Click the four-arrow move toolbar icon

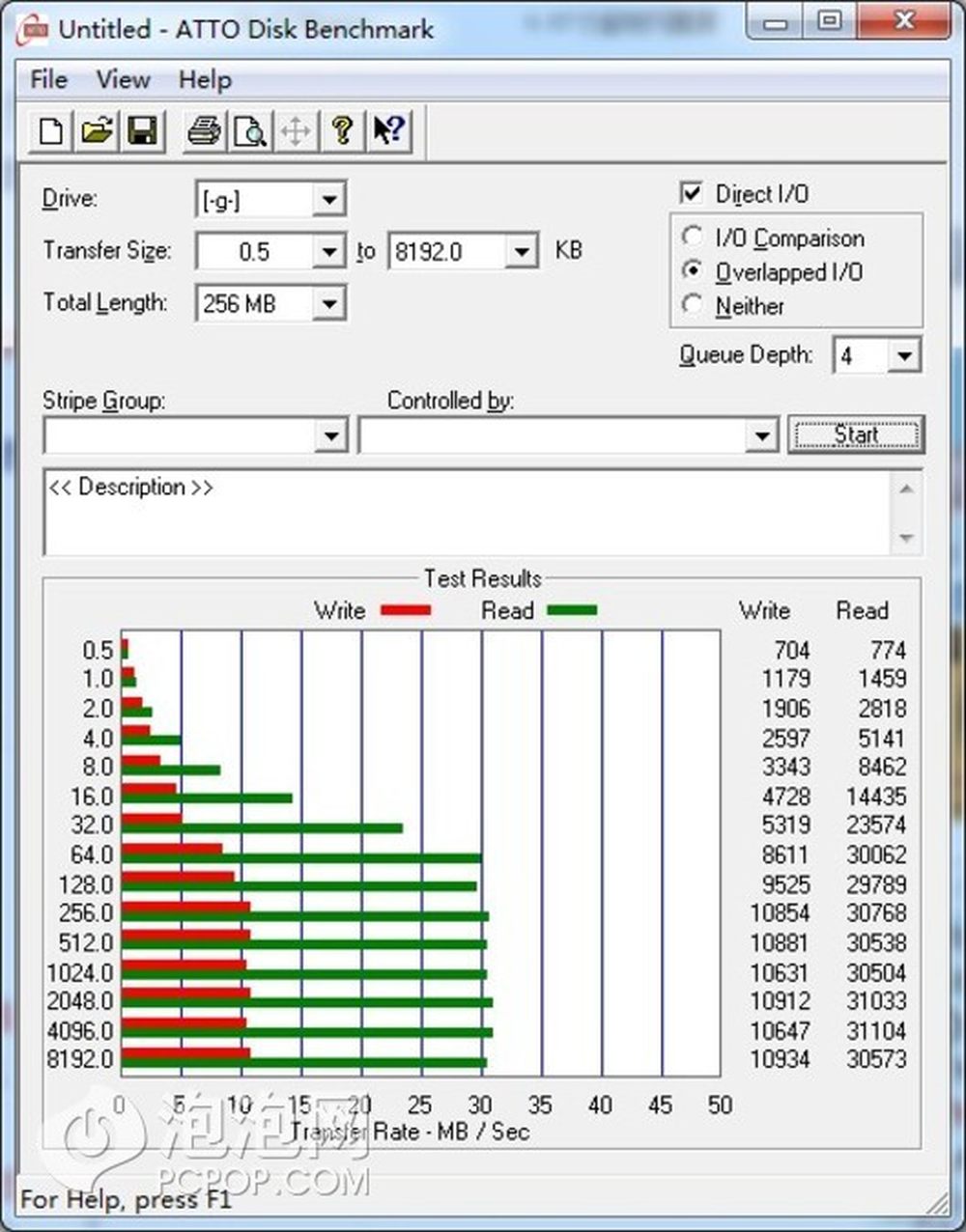[x=296, y=130]
